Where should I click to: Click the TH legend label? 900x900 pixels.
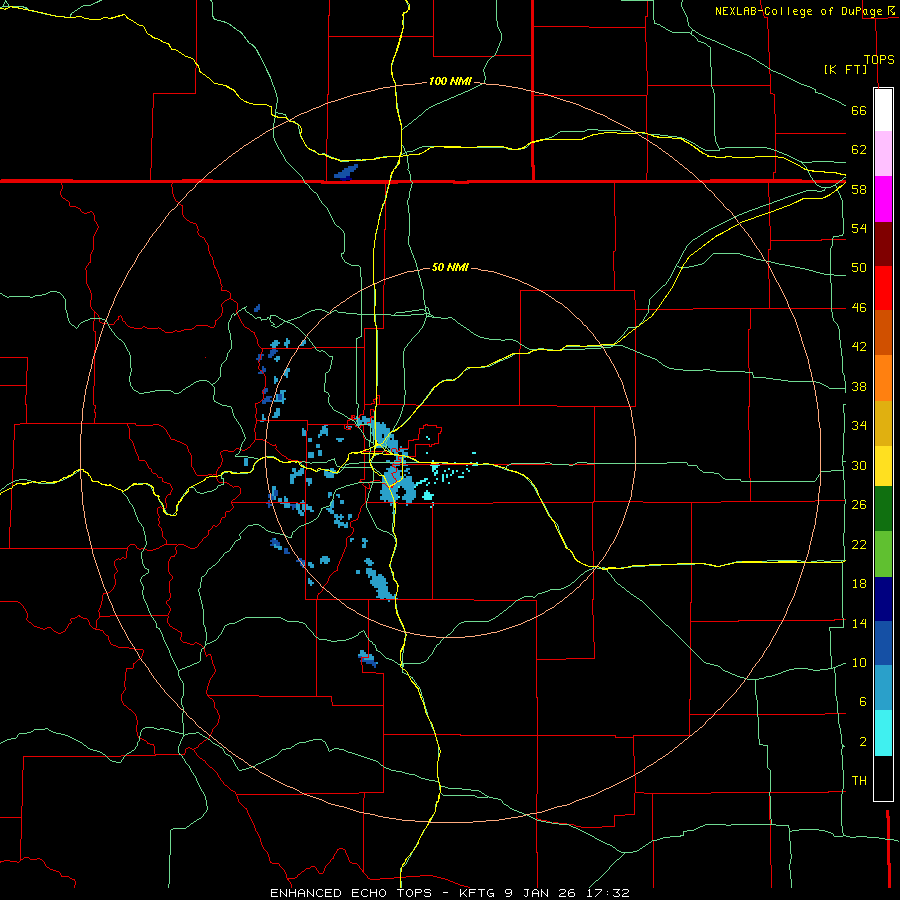(859, 781)
